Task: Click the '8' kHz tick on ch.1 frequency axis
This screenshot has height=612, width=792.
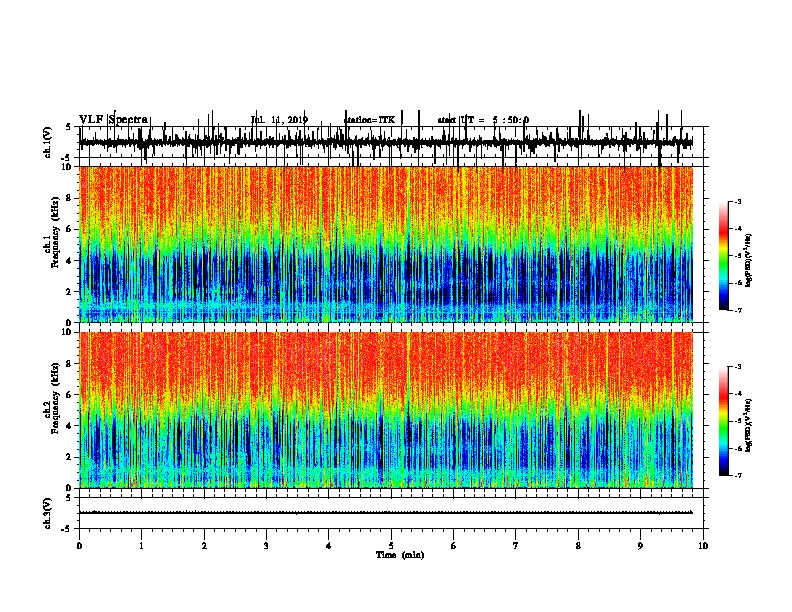Action: 70,198
